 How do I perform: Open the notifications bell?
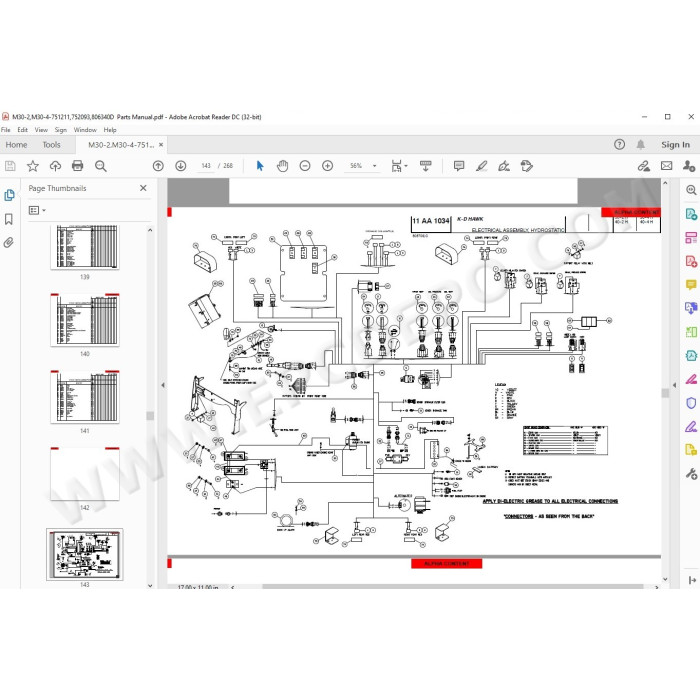641,144
